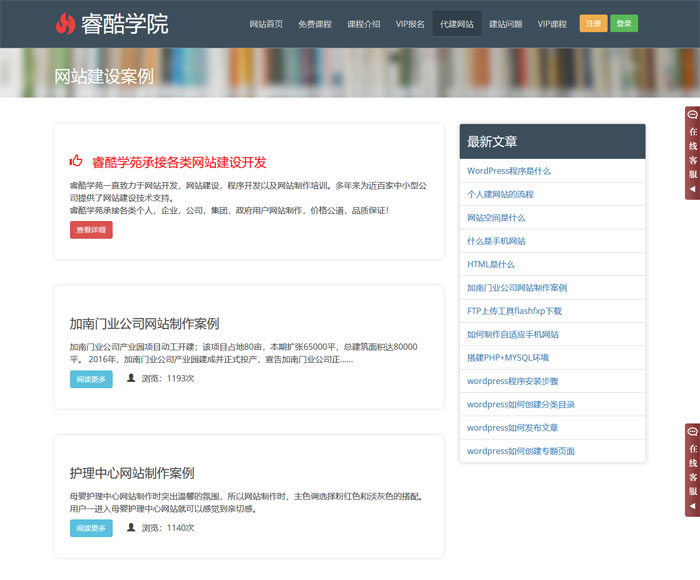Open 搭建PHP+MYSQL环境 link
Viewport: 700px width, 580px height.
pos(508,358)
